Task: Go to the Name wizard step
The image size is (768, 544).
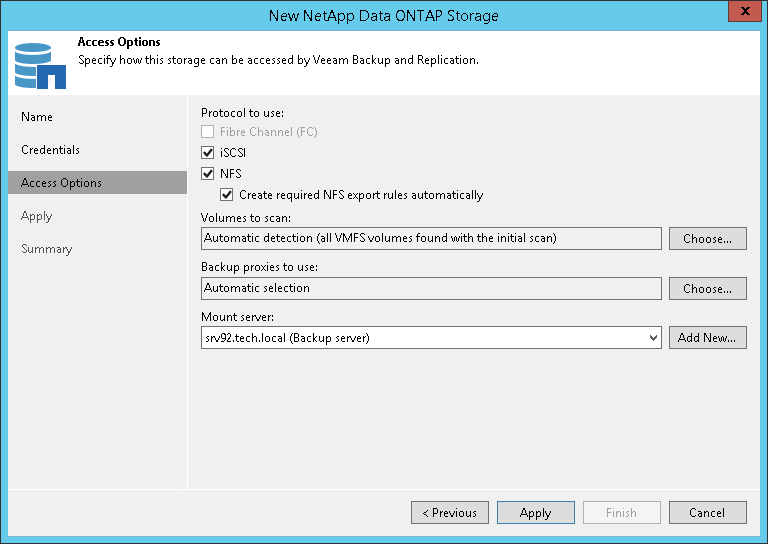Action: (37, 117)
